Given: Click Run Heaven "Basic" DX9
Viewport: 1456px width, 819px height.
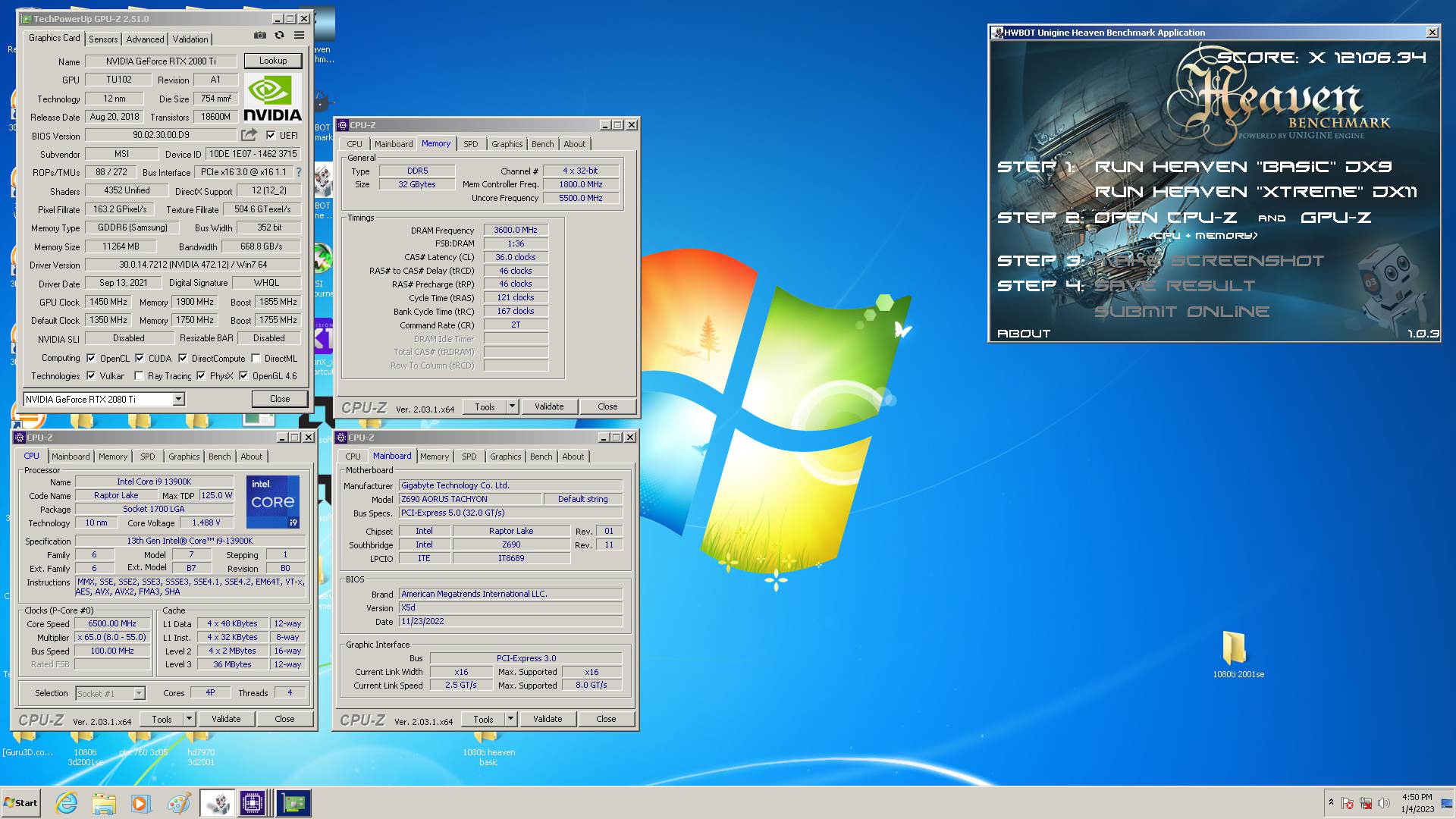Looking at the screenshot, I should point(1243,167).
